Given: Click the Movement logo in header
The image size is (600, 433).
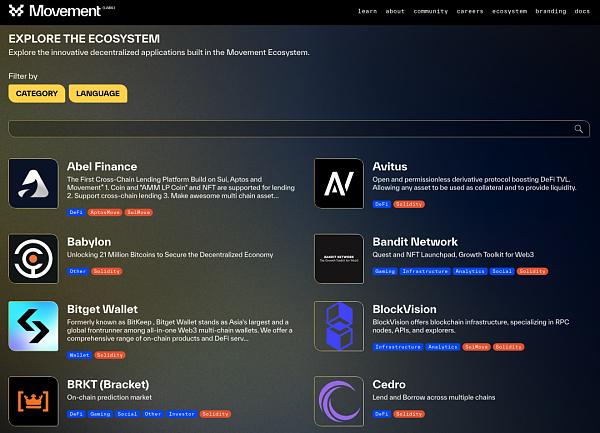Looking at the screenshot, I should click(x=52, y=11).
